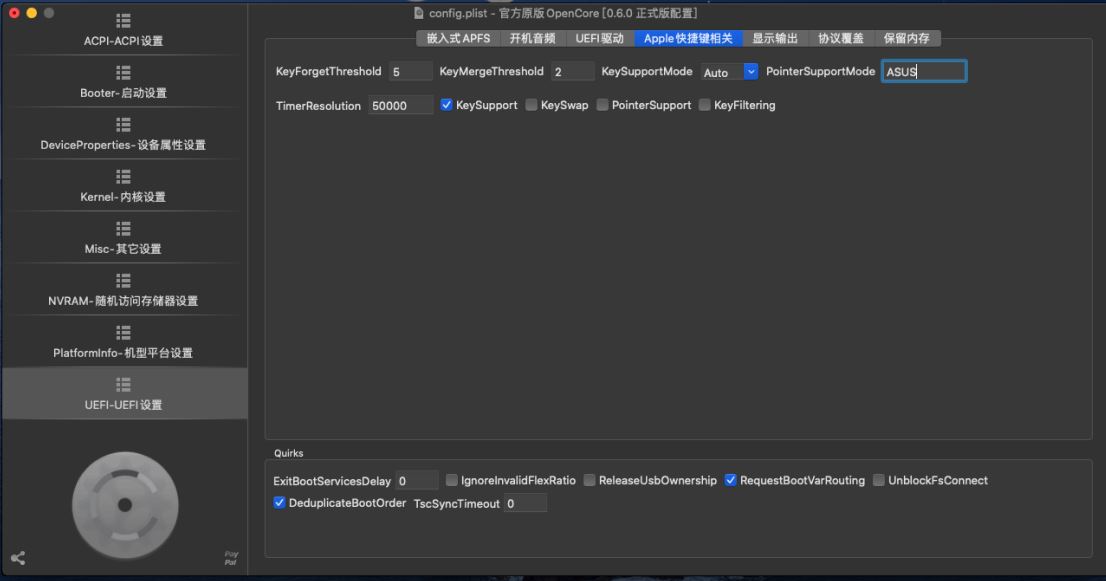Viewport: 1106px width, 581px height.
Task: Click the DeviceProperties-设备属性设置 label text
Action: coord(123,145)
